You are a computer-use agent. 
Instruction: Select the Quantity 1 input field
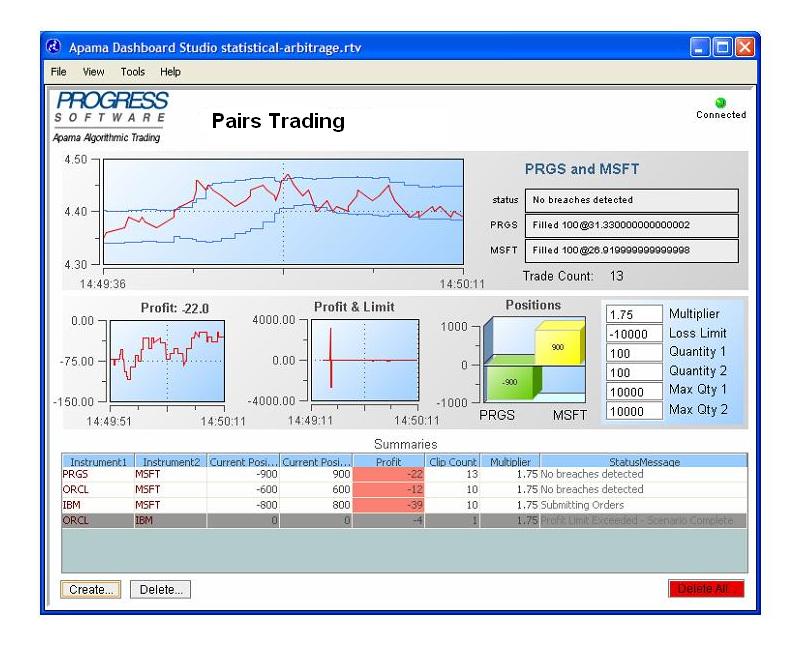pos(634,353)
